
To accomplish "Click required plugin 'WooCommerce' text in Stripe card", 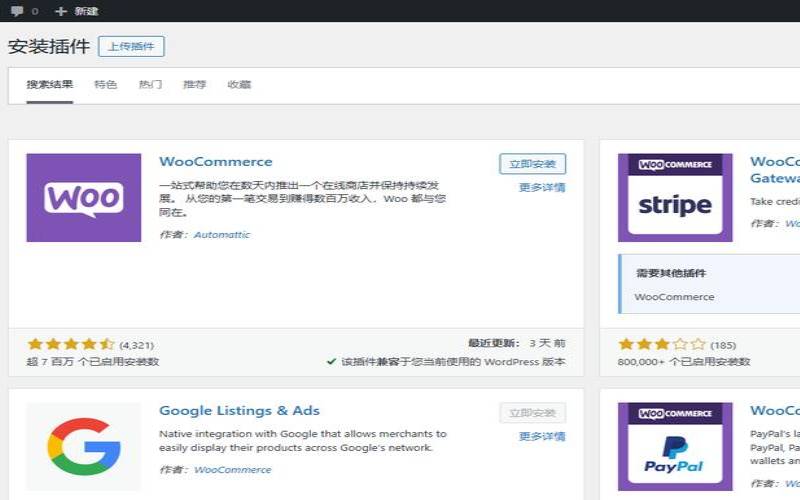I will (x=674, y=297).
